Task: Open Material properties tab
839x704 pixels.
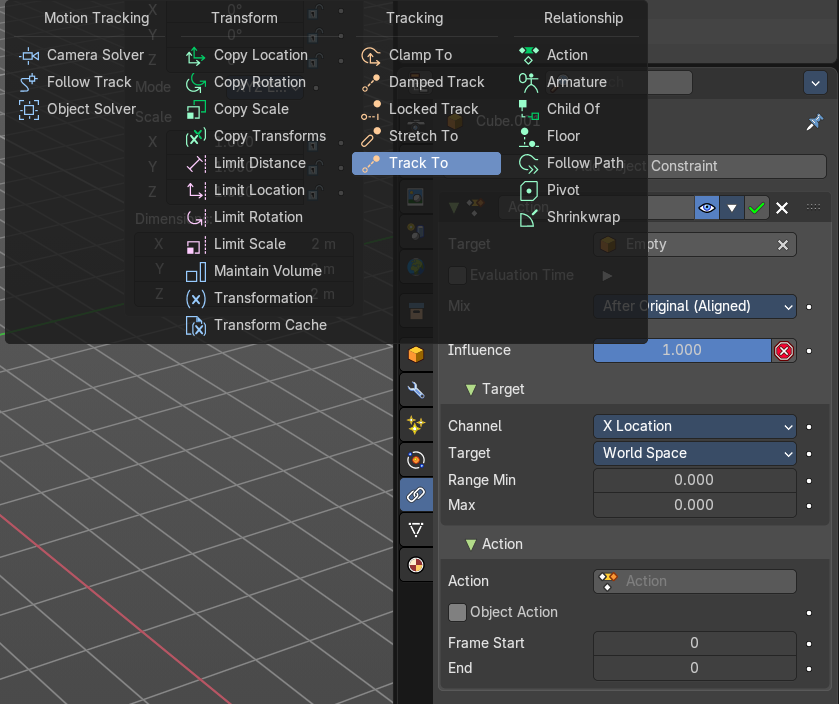Action: coord(416,565)
